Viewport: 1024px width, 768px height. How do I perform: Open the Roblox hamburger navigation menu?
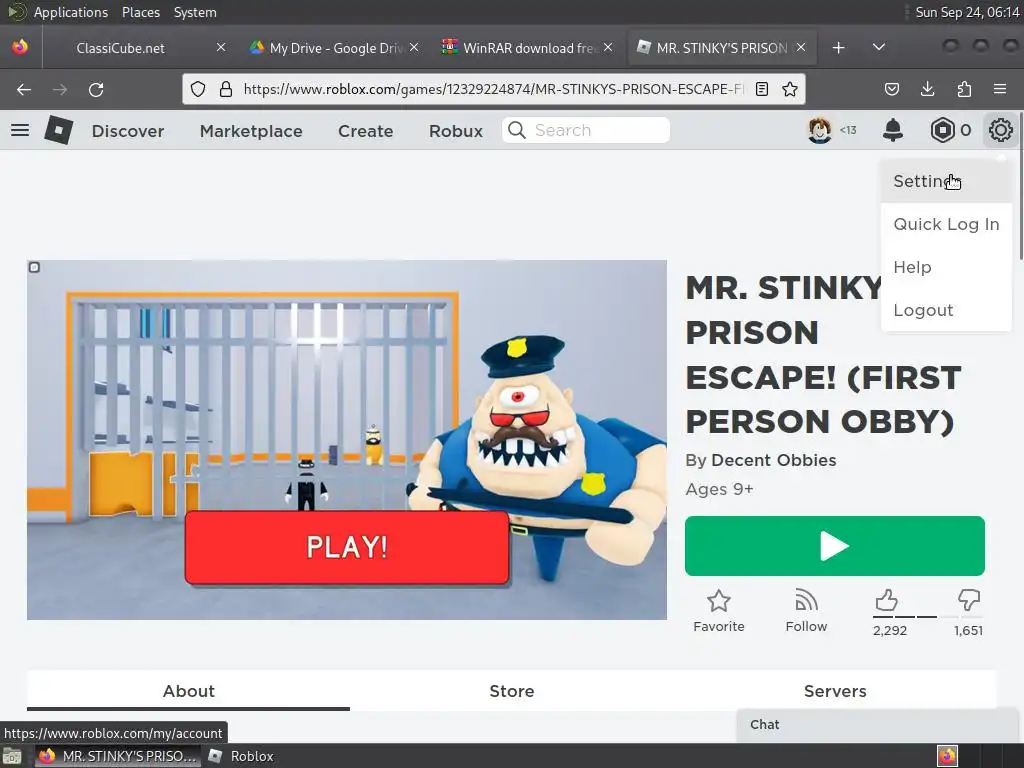tap(20, 130)
